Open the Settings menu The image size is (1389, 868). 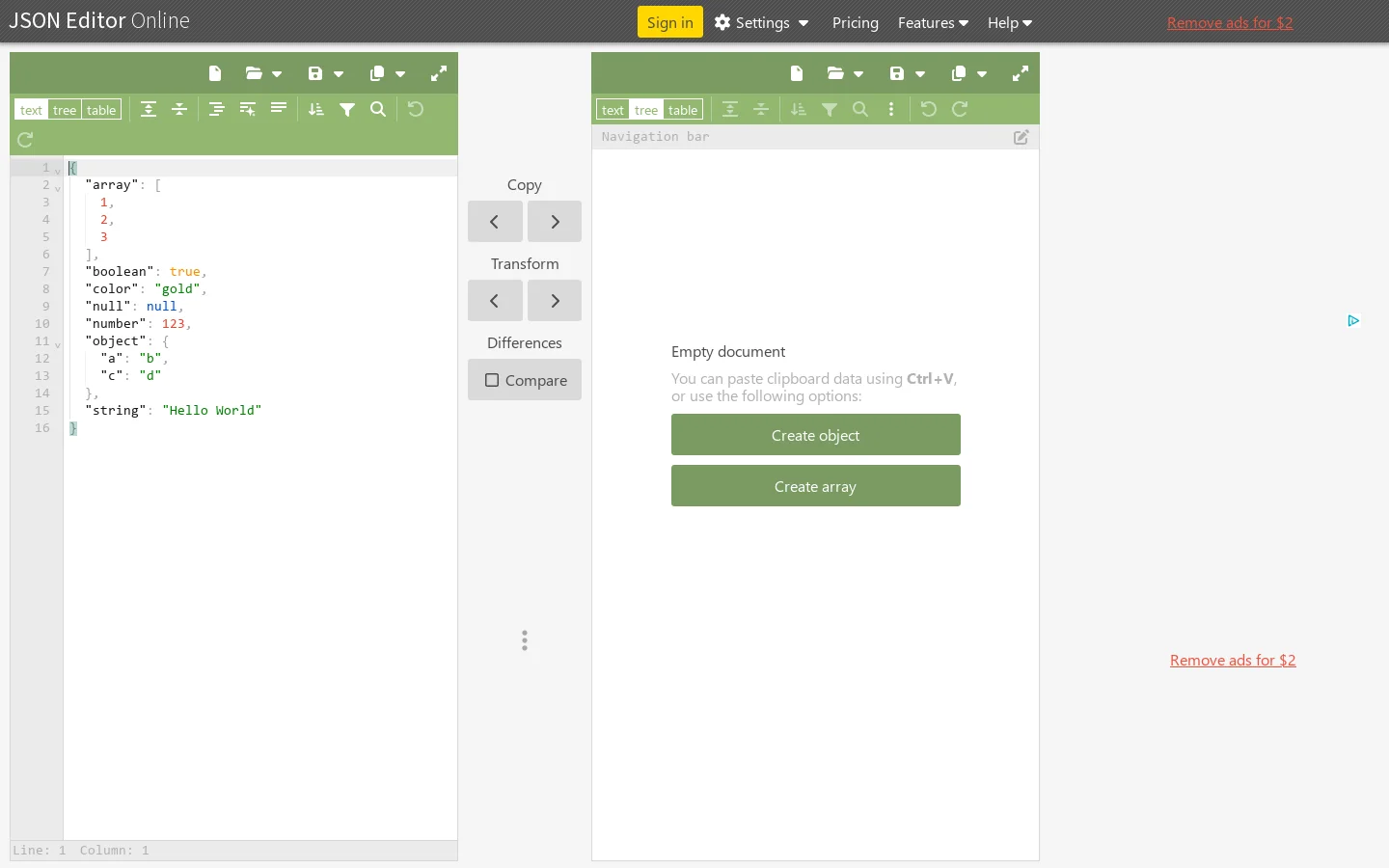point(762,22)
